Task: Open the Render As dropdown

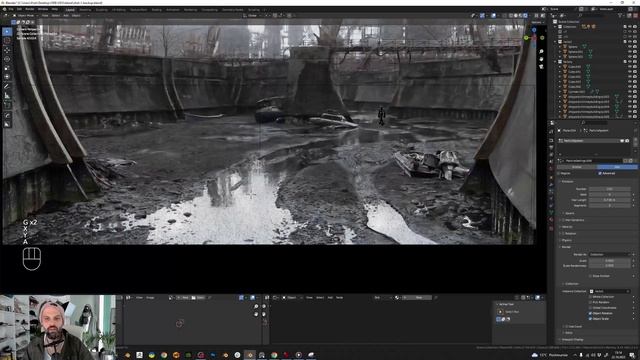Action: (x=610, y=254)
